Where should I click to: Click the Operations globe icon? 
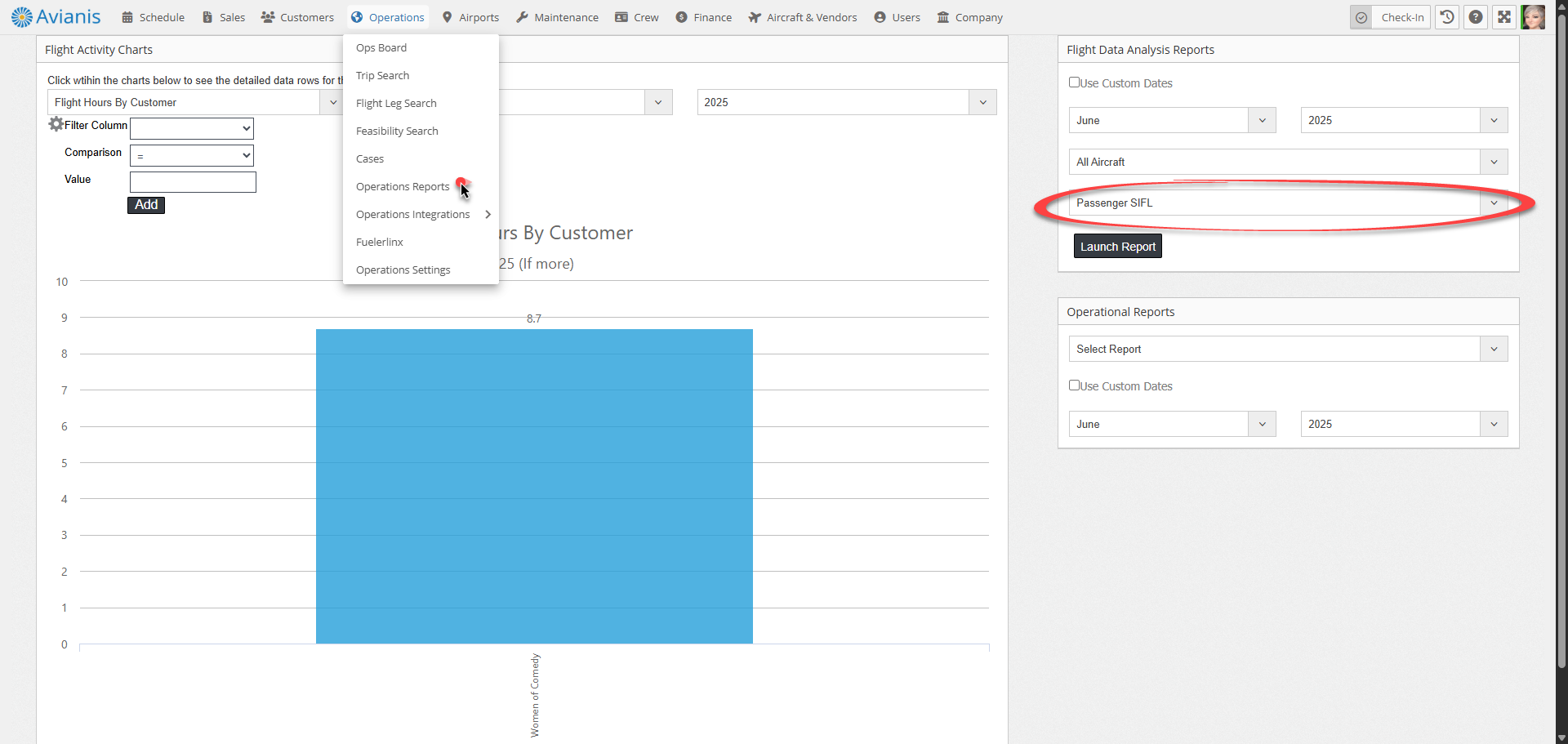coord(357,17)
